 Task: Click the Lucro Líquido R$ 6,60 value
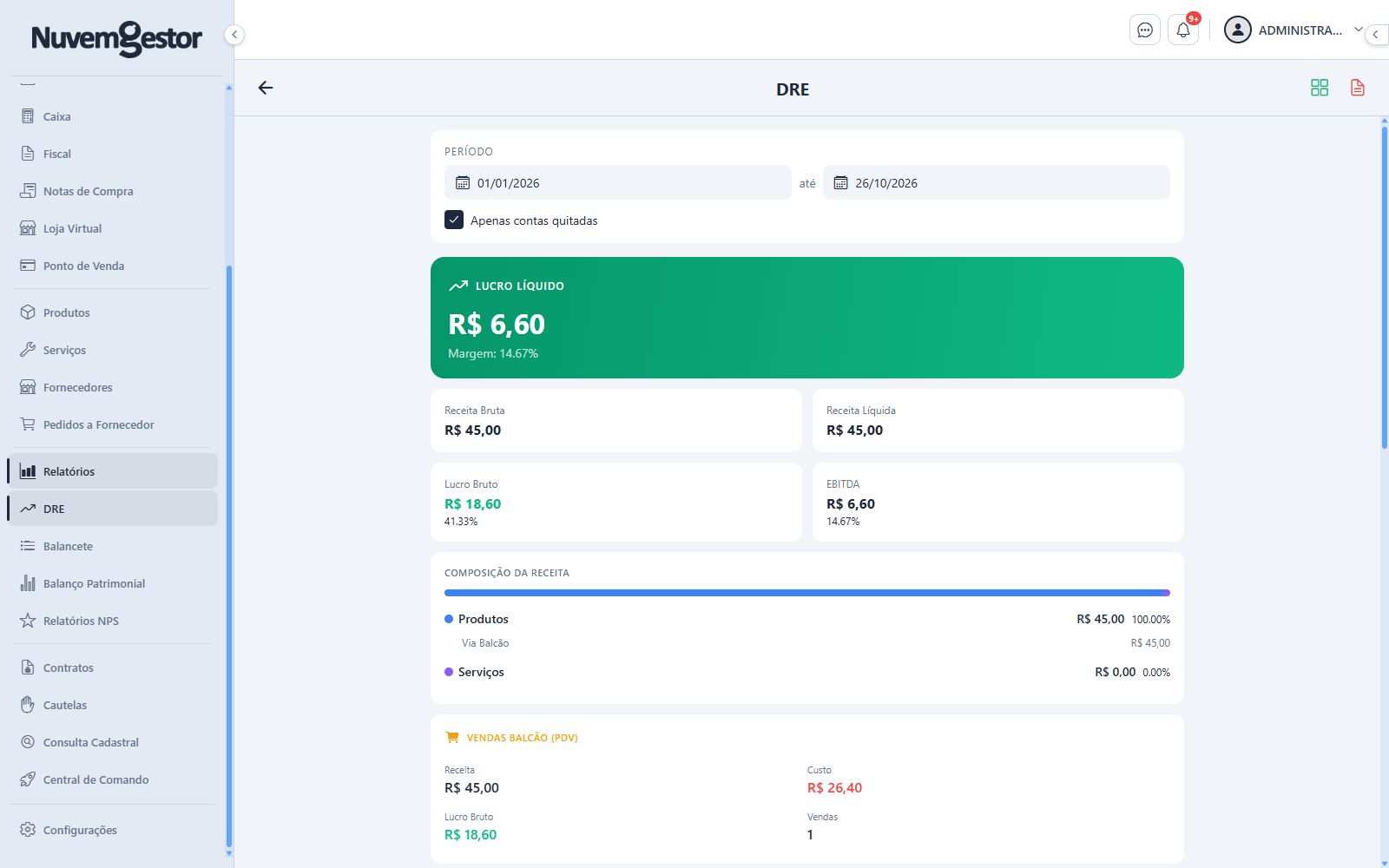tap(497, 324)
